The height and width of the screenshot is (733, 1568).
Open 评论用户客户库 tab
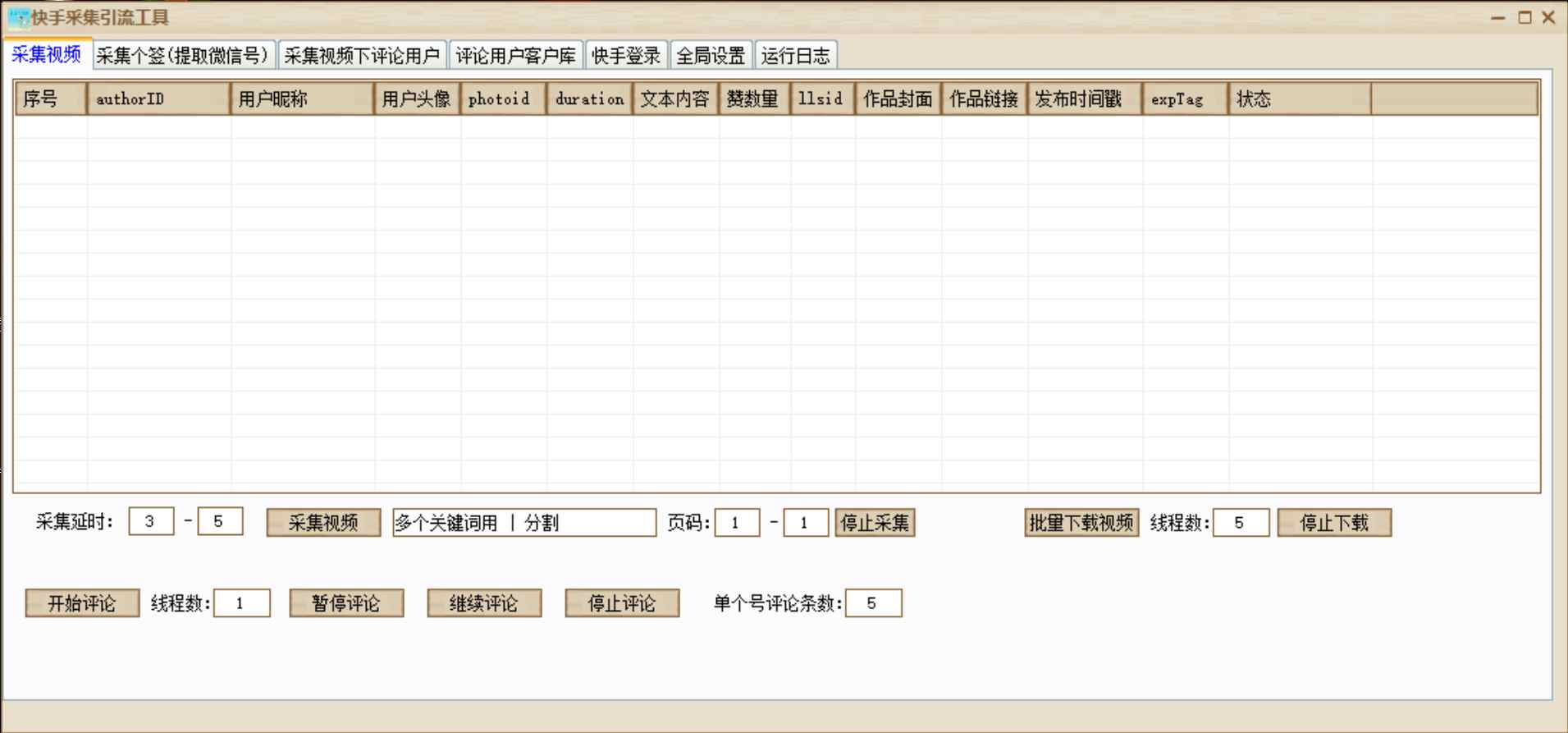pyautogui.click(x=516, y=56)
